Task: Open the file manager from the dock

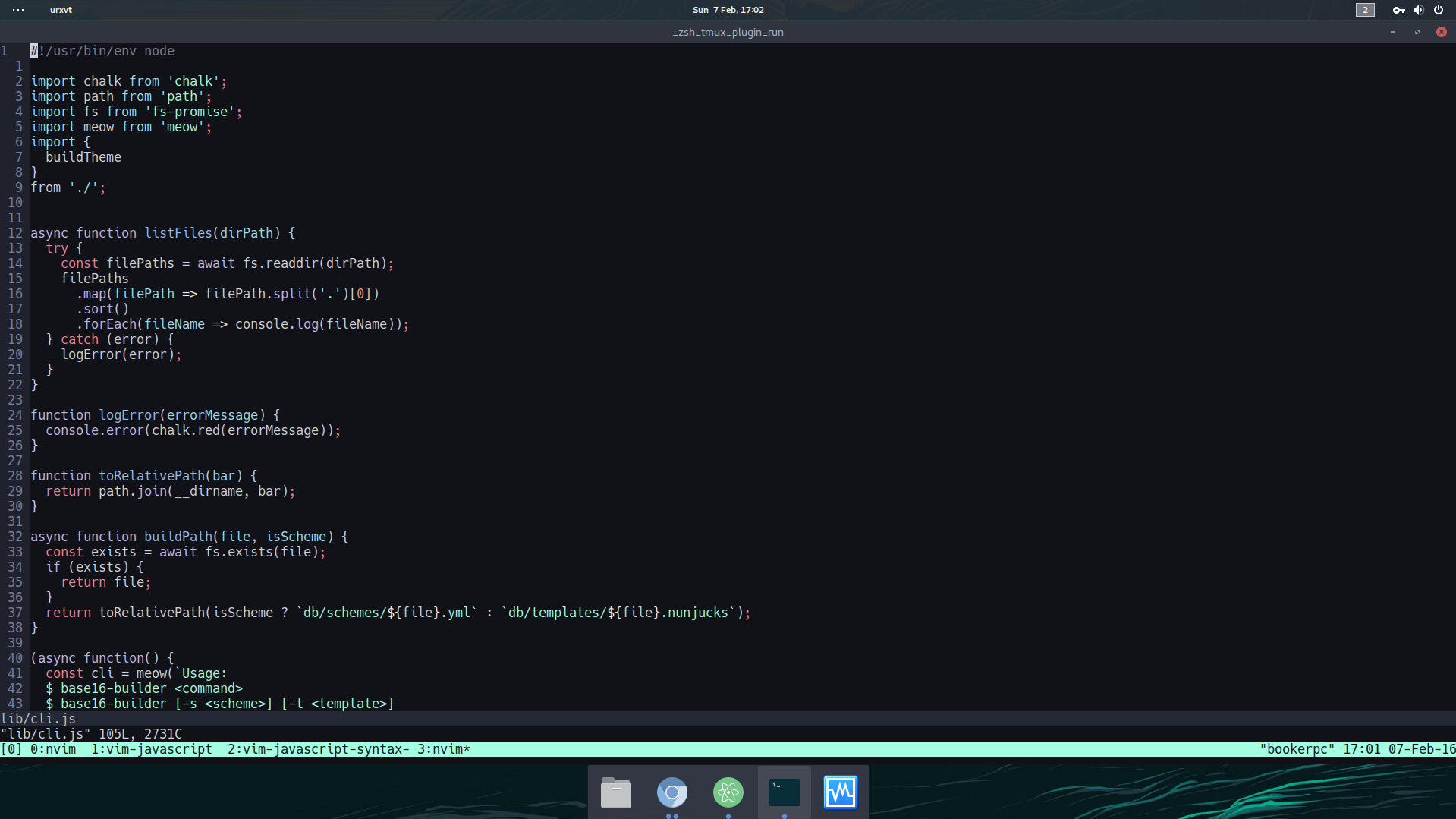Action: click(x=615, y=792)
